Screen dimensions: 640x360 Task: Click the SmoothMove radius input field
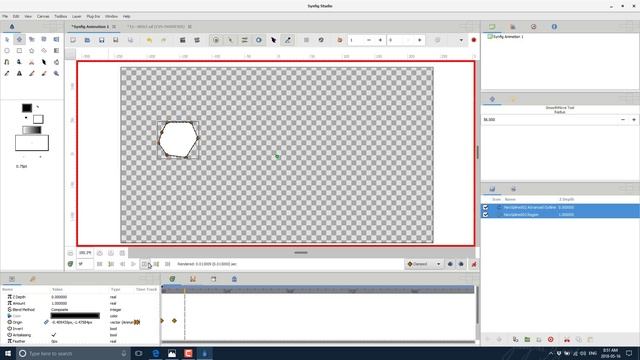(x=549, y=120)
